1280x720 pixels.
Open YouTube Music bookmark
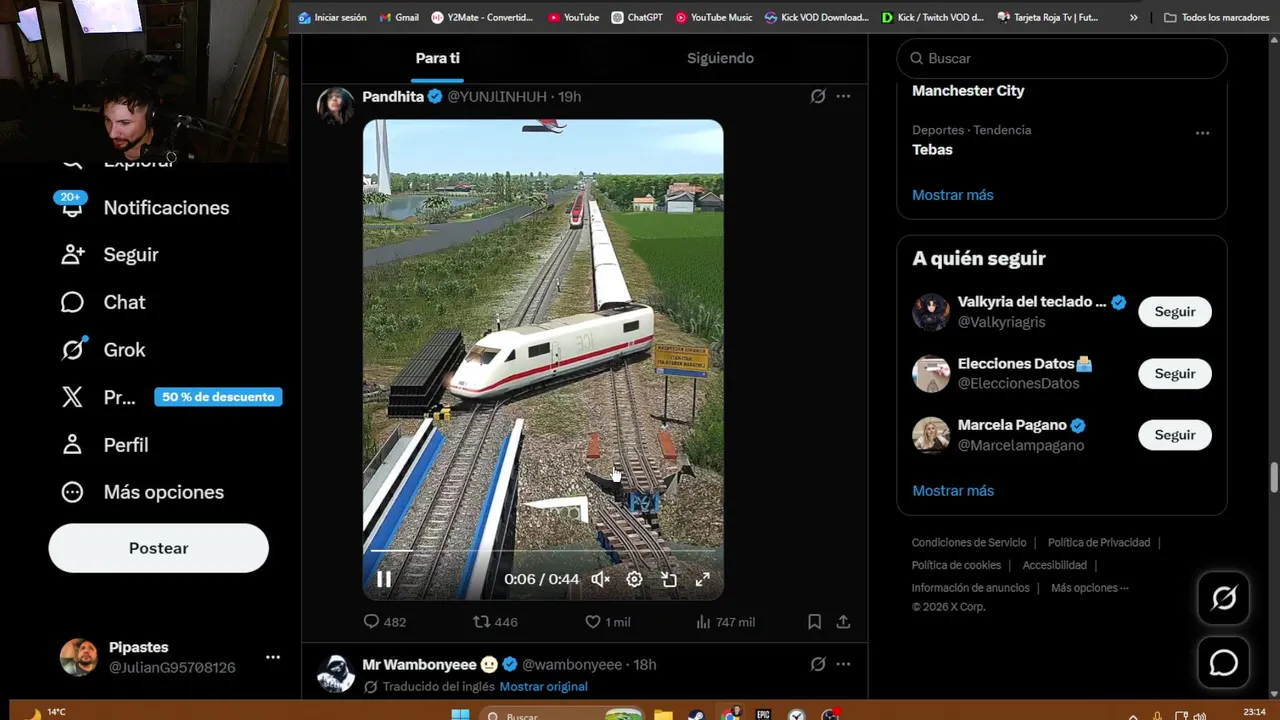[714, 17]
